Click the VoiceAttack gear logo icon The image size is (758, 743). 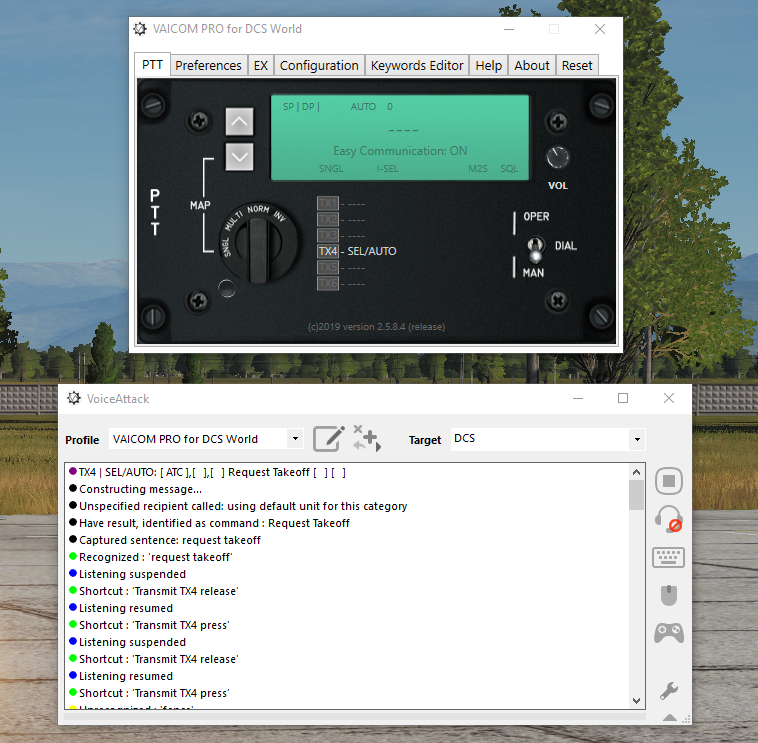(74, 398)
